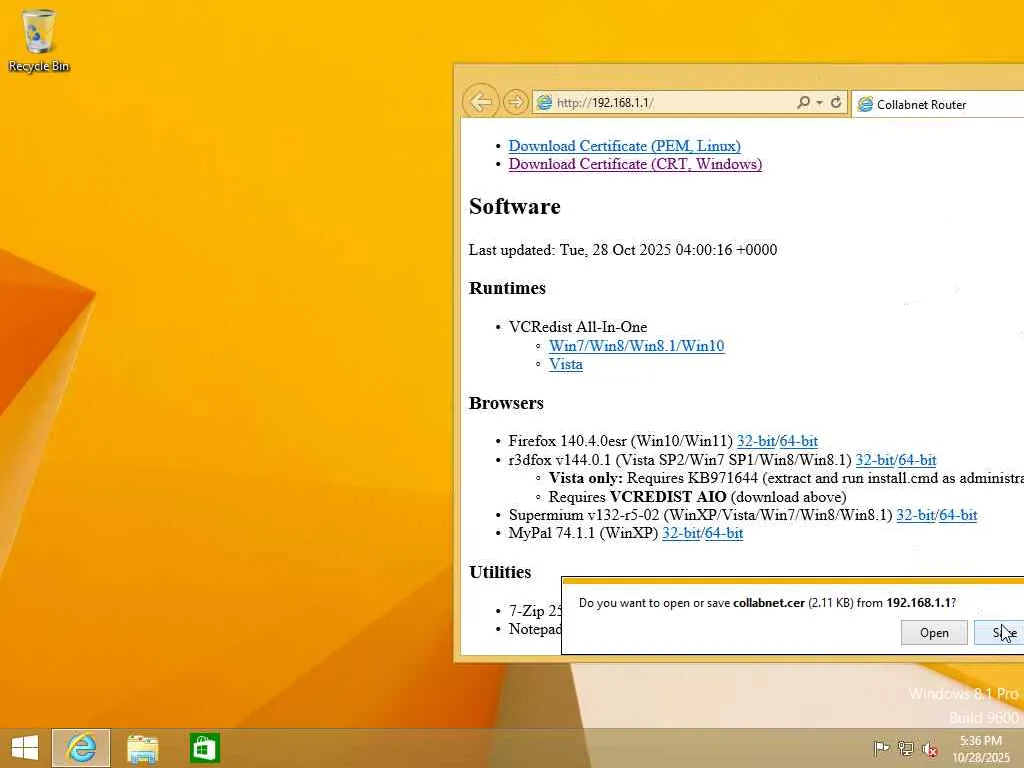Click the Runtimes heading
This screenshot has height=768, width=1024.
click(507, 288)
